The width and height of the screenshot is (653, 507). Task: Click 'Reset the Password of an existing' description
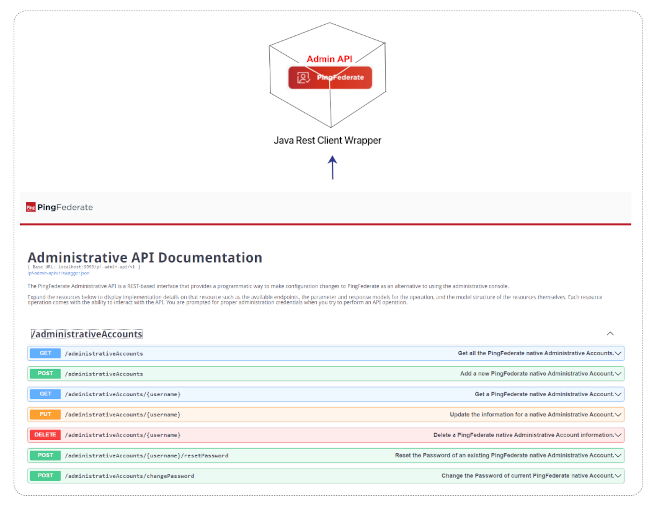click(505, 455)
